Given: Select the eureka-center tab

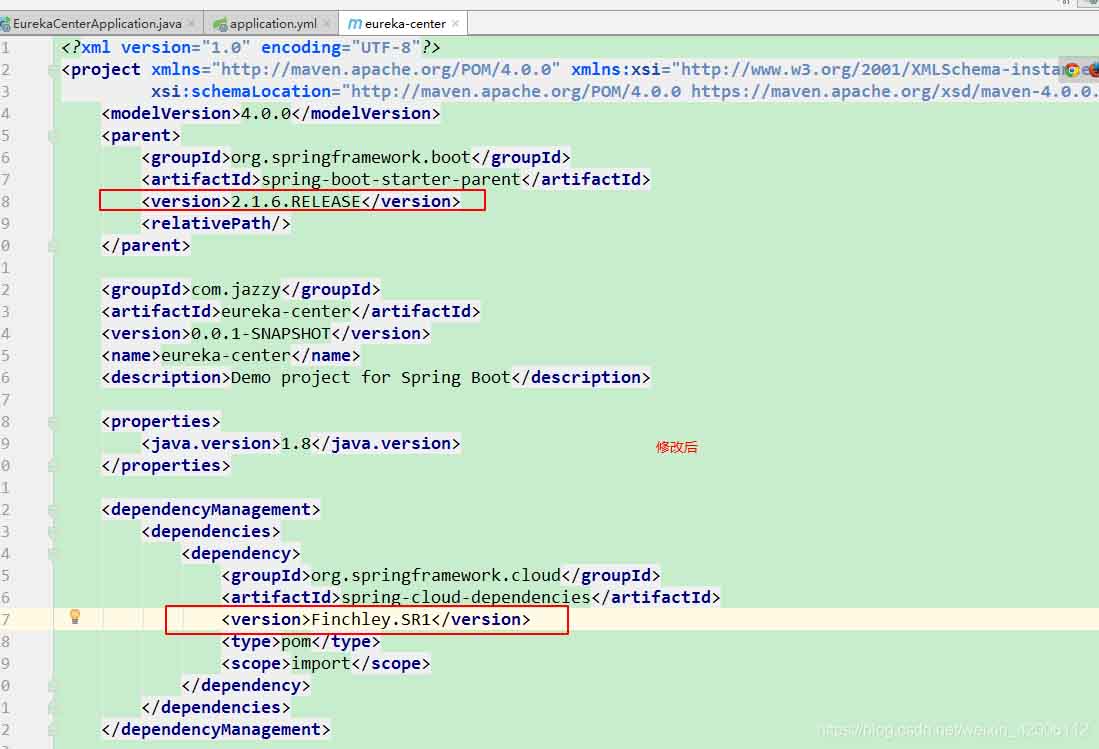Looking at the screenshot, I should point(404,24).
